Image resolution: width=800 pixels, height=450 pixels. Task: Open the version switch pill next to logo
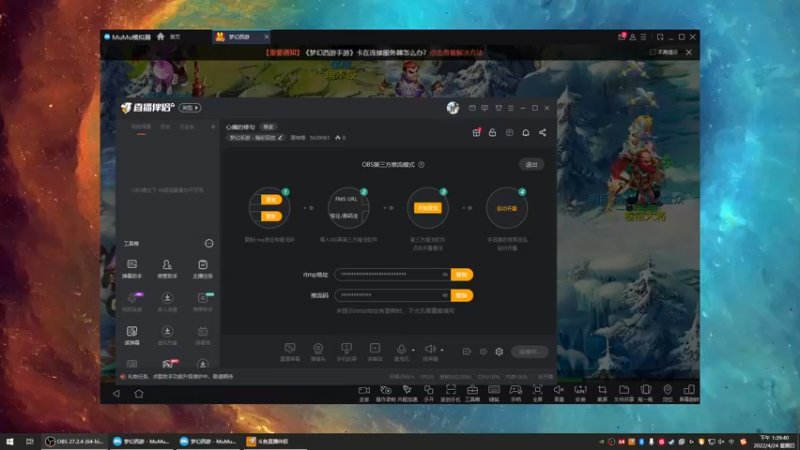pyautogui.click(x=190, y=108)
